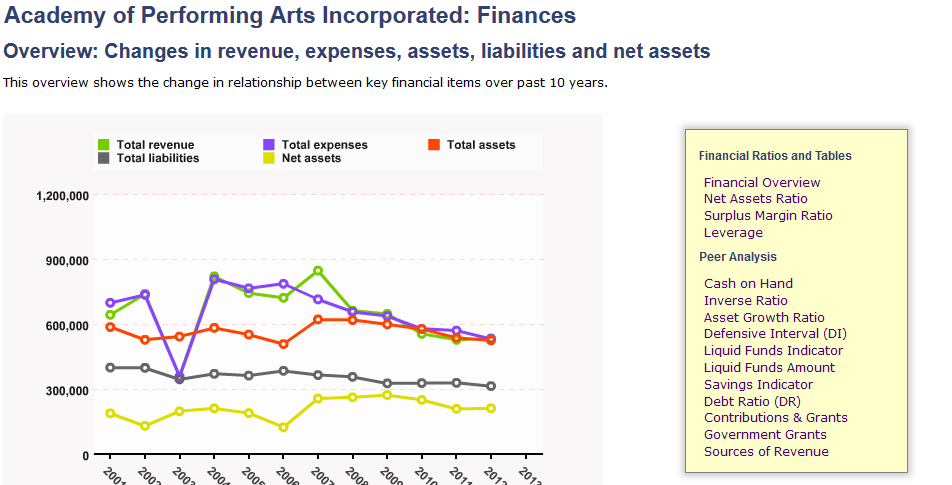Go to Sources of Revenue
The width and height of the screenshot is (952, 485).
click(766, 451)
